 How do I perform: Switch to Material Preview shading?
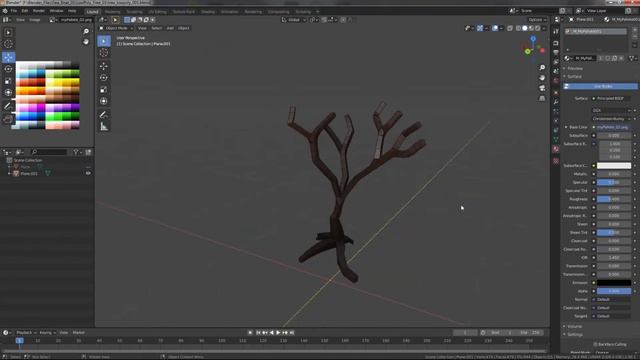531,28
